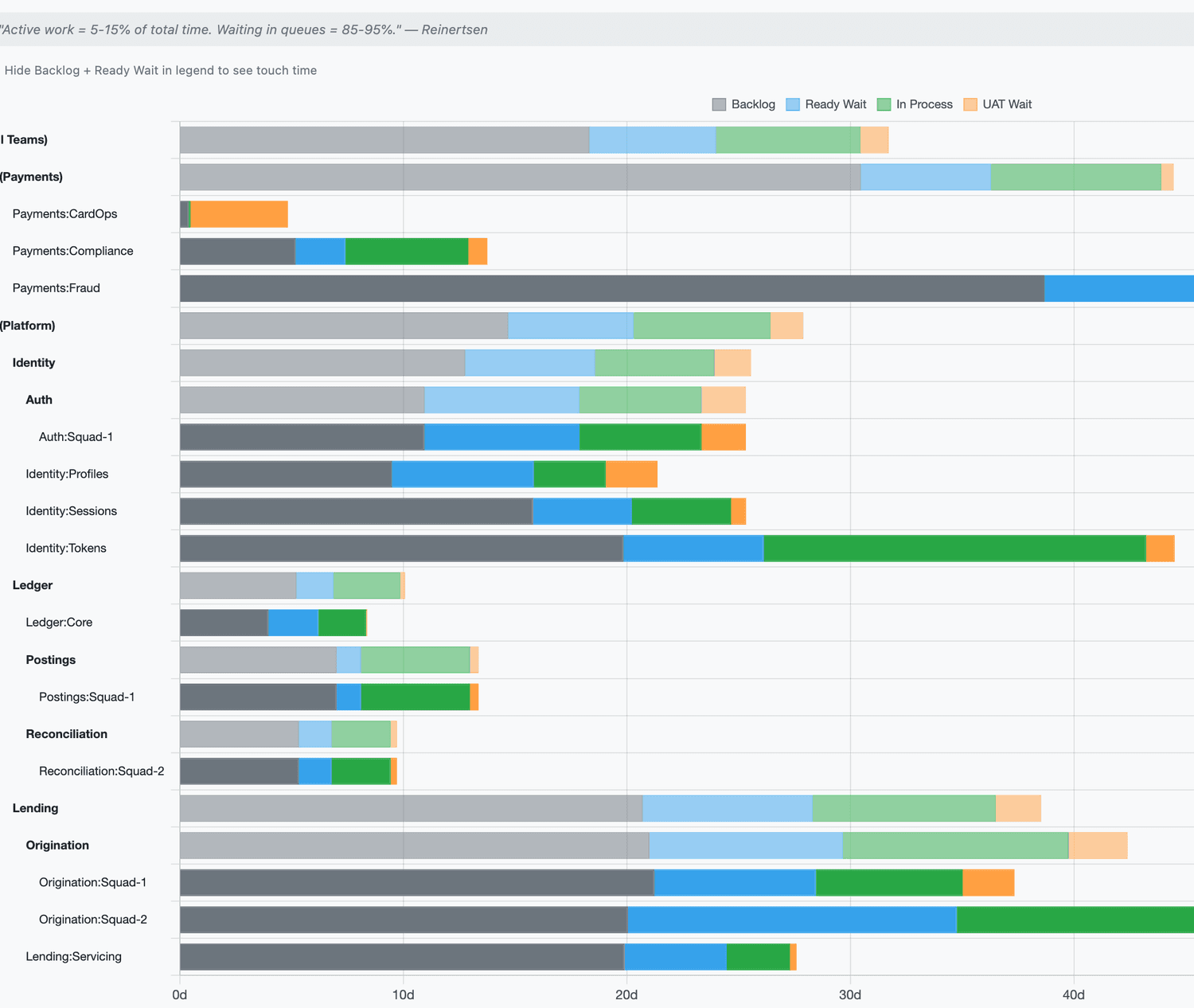The width and height of the screenshot is (1194, 1008).
Task: Select the Identity:Profiles row label
Action: pyautogui.click(x=67, y=475)
